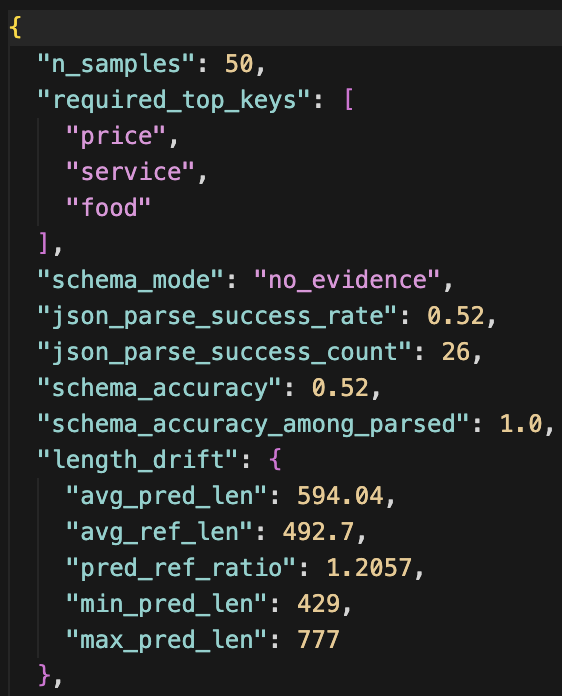562x696 pixels.
Task: Click the "no_evidence" string value
Action: (x=347, y=280)
